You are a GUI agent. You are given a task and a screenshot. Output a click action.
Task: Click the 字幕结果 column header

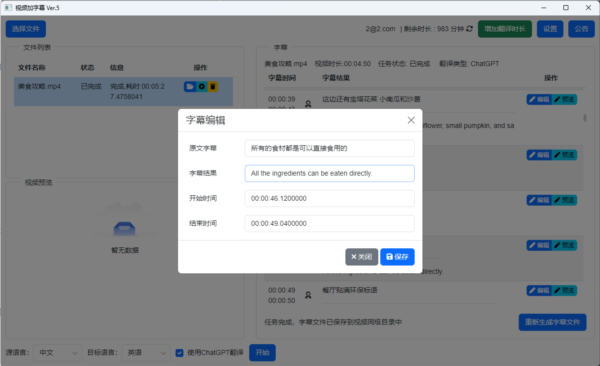point(336,78)
